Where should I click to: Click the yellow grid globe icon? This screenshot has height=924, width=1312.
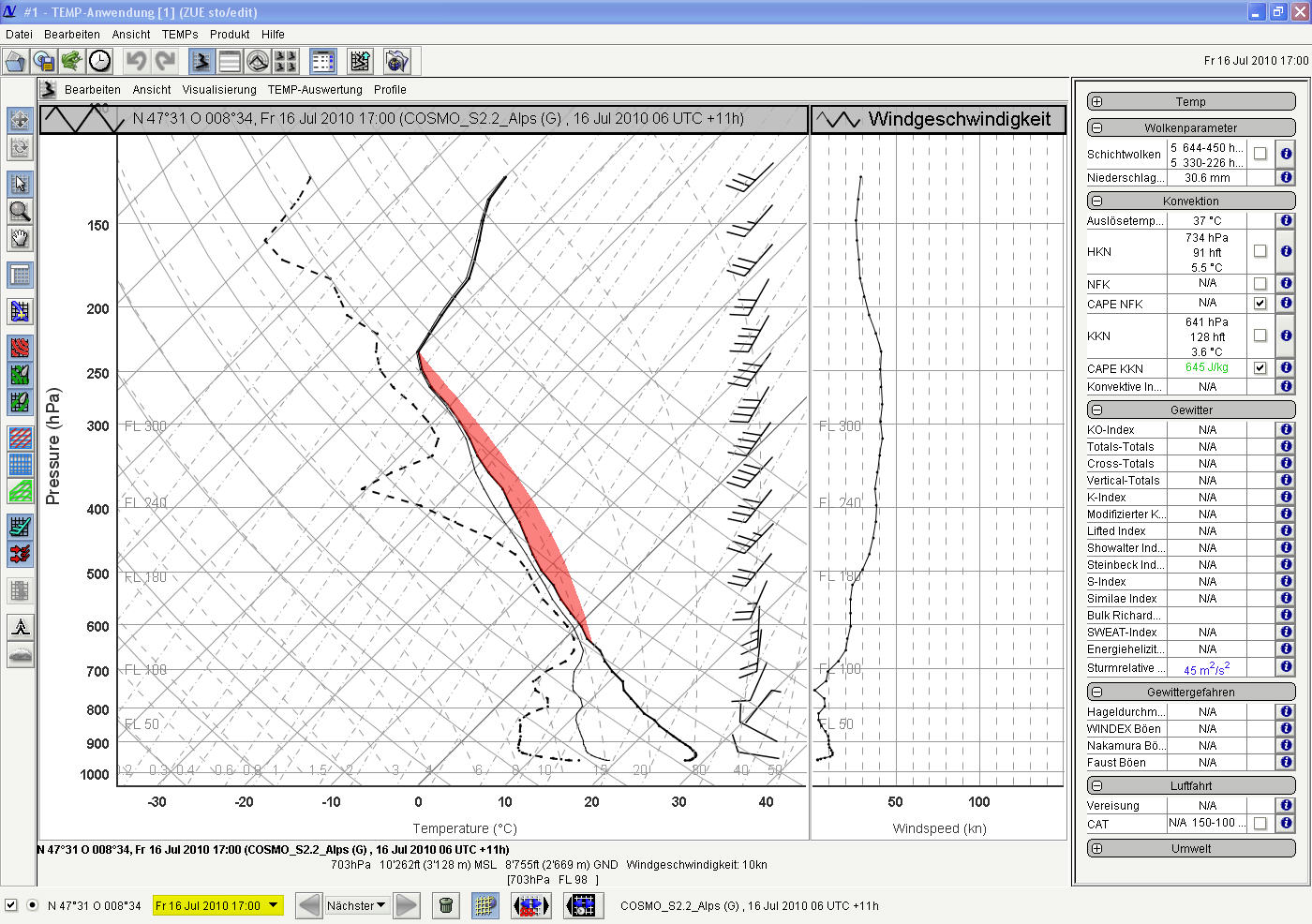coord(485,905)
